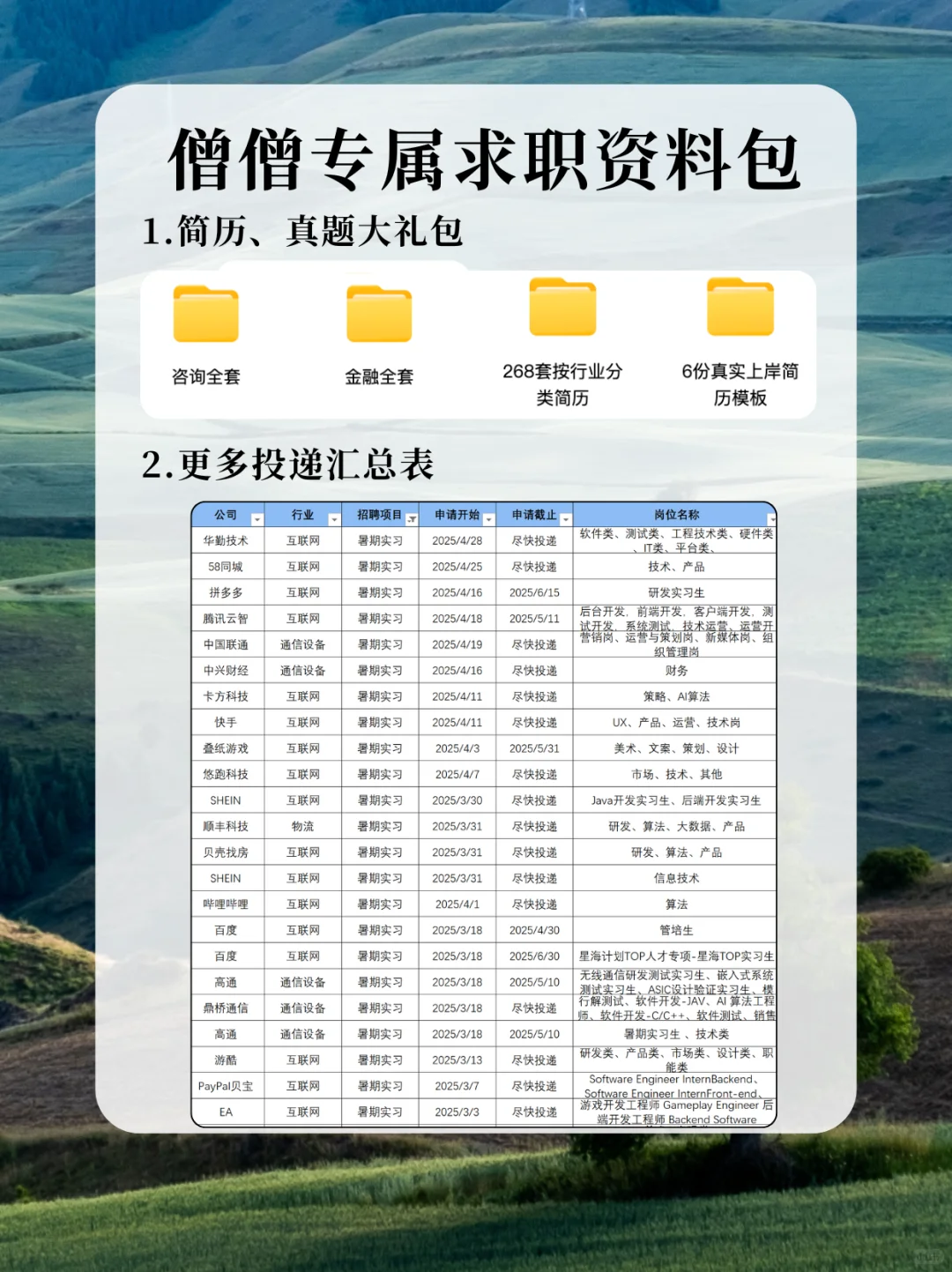Select the EA company cell

coord(227,1112)
